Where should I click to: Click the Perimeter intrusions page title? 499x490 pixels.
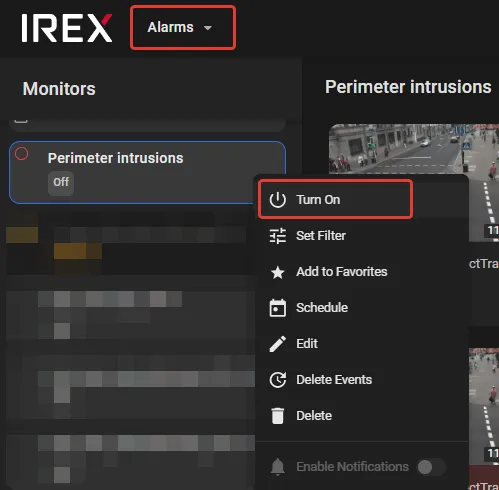pyautogui.click(x=408, y=87)
